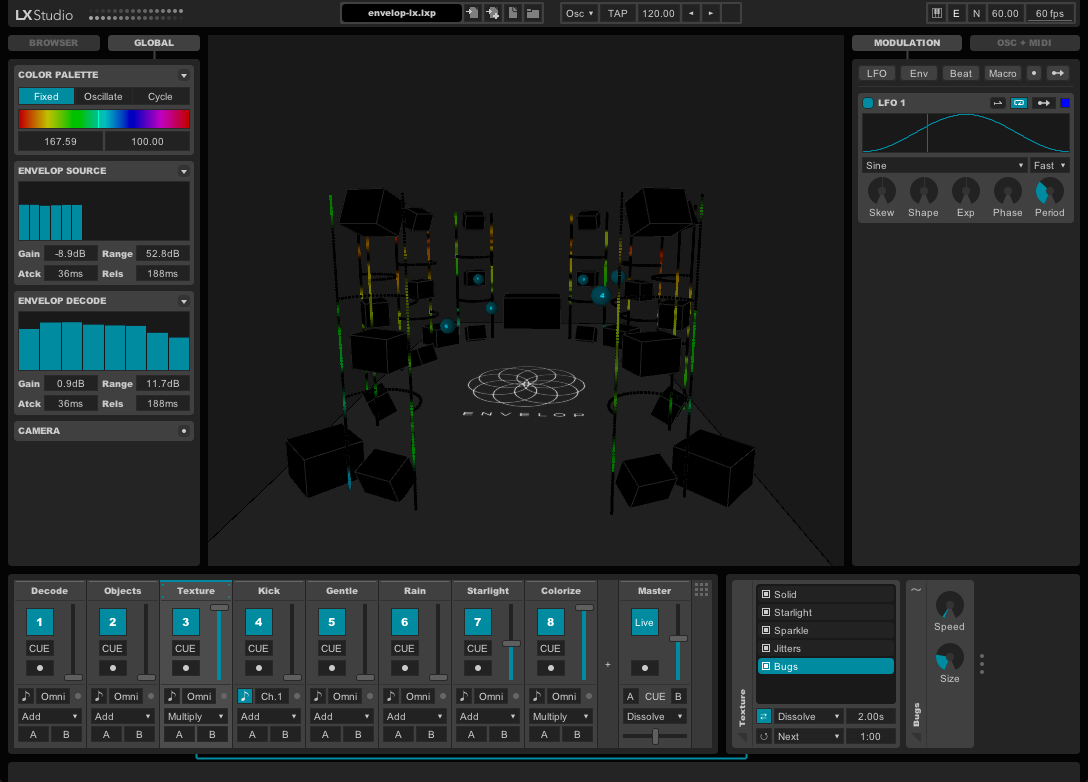The height and width of the screenshot is (782, 1088).
Task: Toggle the Master Live button
Action: 645,622
